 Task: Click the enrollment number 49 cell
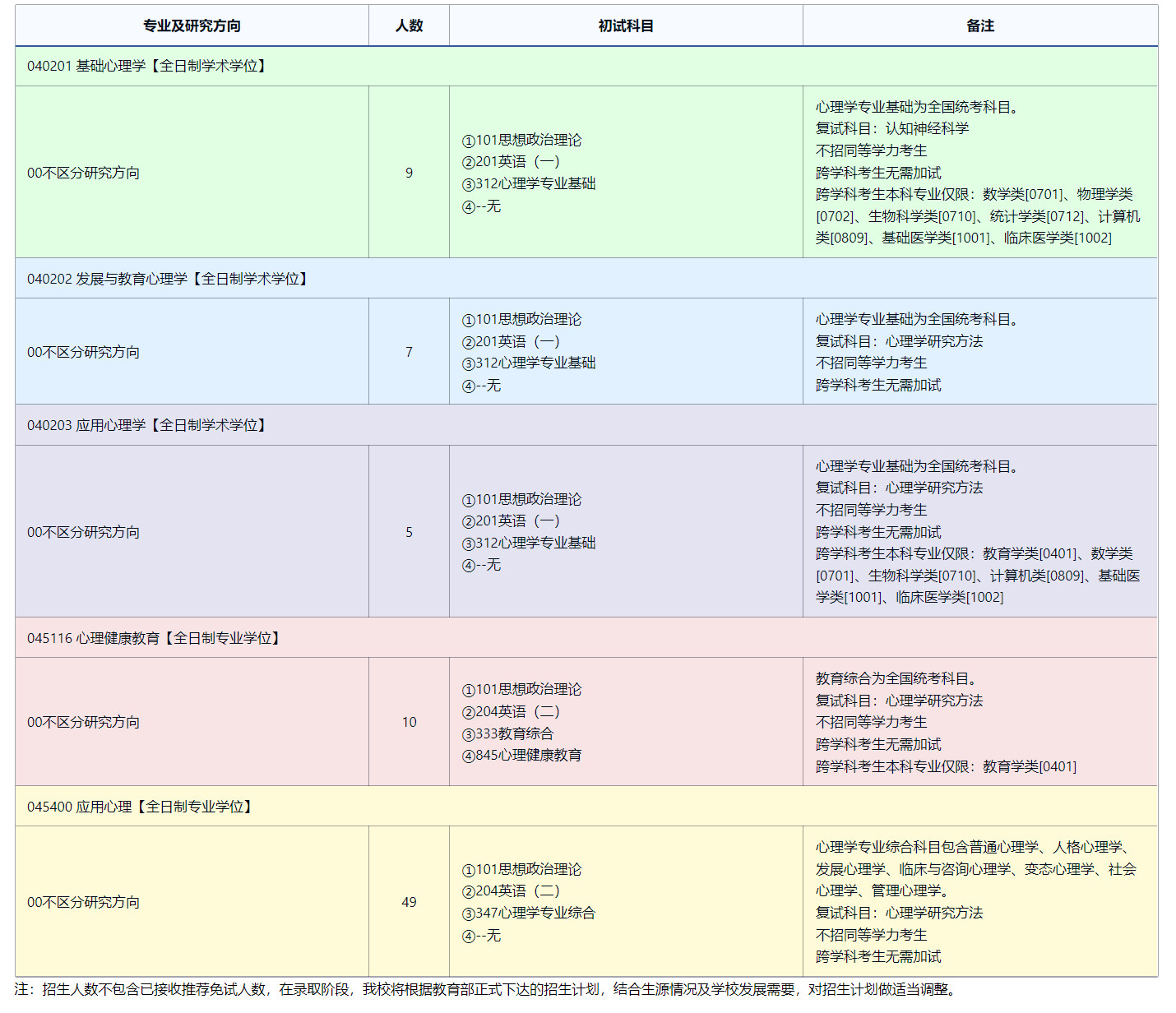(409, 901)
